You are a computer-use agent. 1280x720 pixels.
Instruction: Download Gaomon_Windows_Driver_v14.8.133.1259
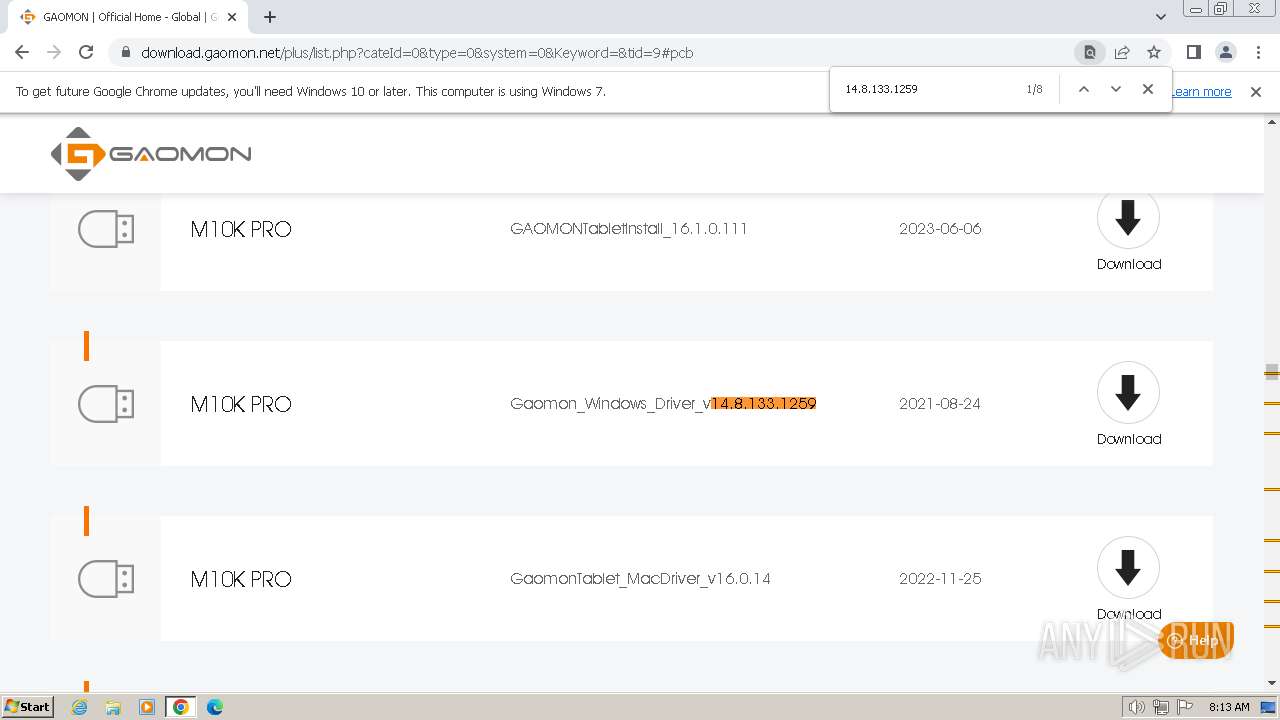(1128, 404)
